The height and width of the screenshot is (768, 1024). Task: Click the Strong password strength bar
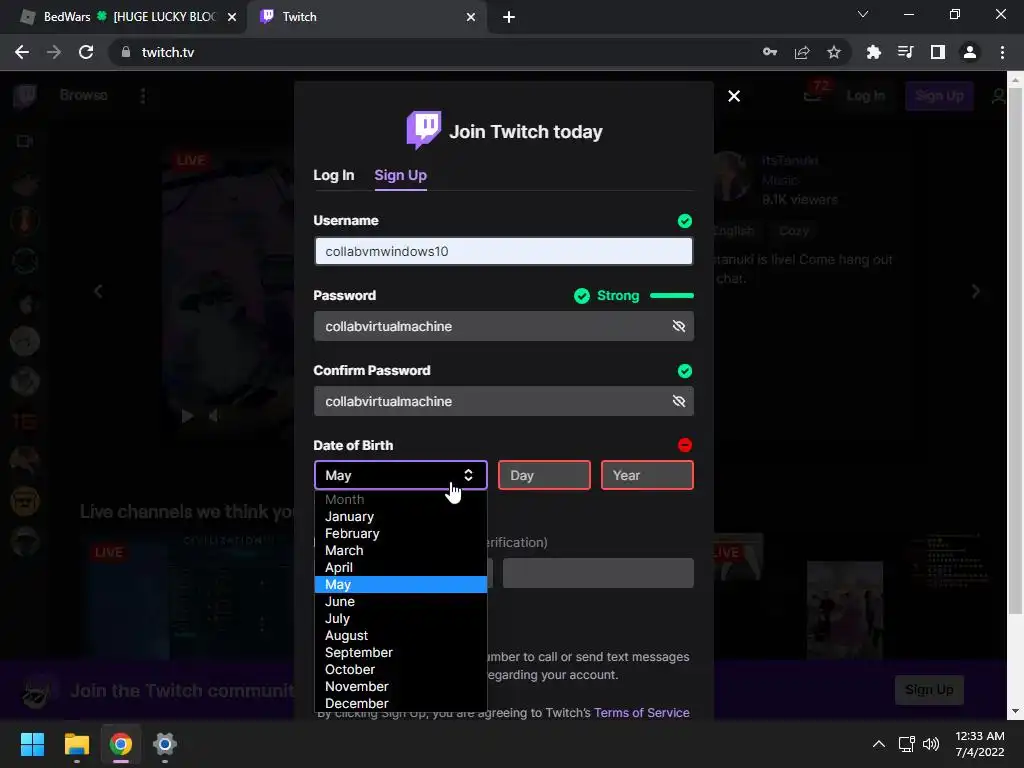(x=672, y=296)
